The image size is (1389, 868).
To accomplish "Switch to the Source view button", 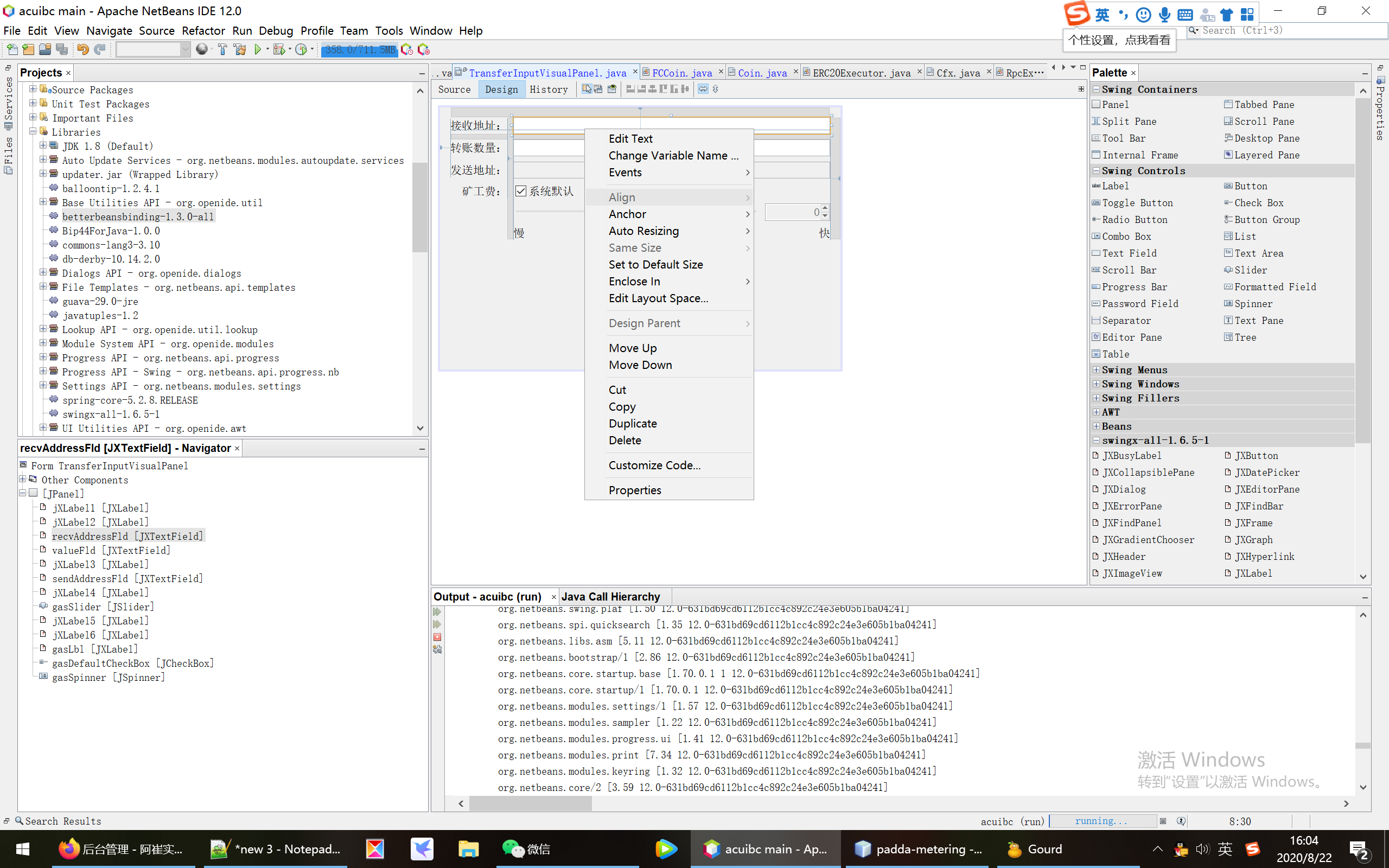I will (x=454, y=89).
